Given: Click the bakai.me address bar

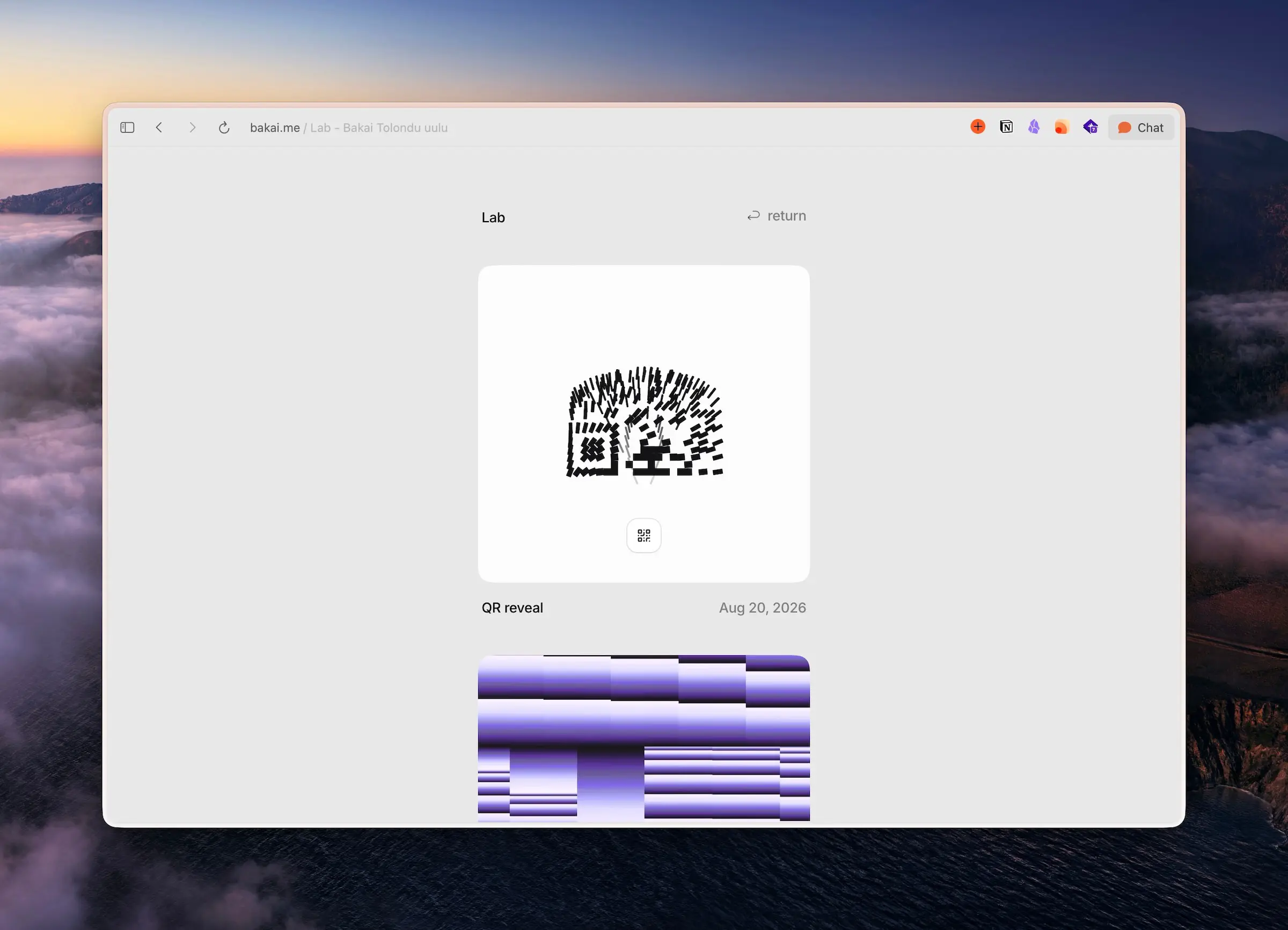Looking at the screenshot, I should [349, 128].
